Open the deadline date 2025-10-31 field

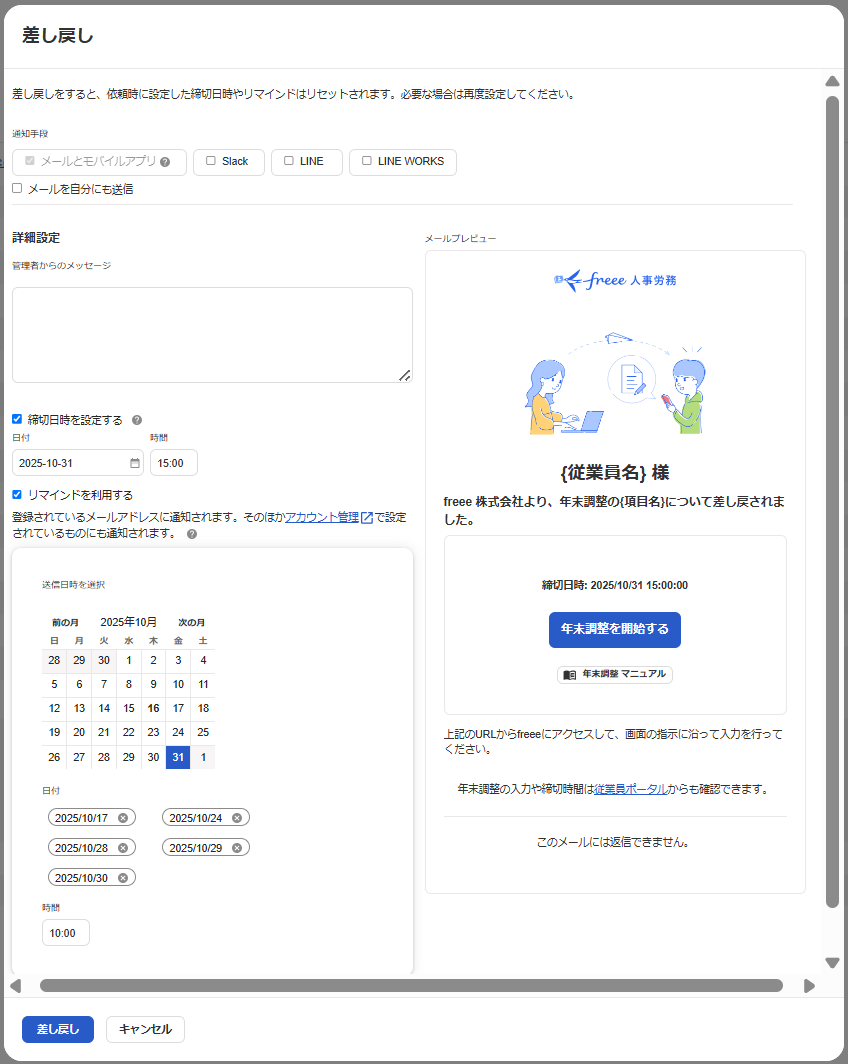[77, 463]
